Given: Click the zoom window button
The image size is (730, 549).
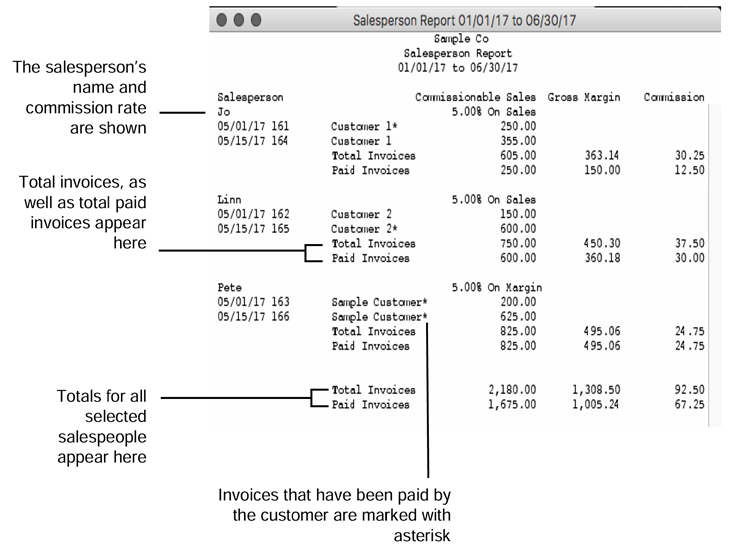Looking at the screenshot, I should point(257,20).
